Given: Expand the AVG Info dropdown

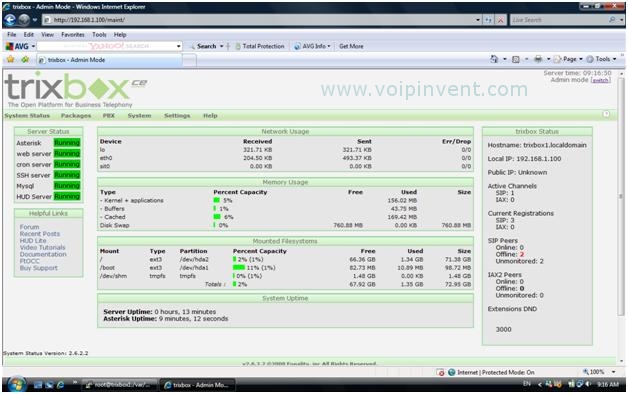Looking at the screenshot, I should point(312,46).
